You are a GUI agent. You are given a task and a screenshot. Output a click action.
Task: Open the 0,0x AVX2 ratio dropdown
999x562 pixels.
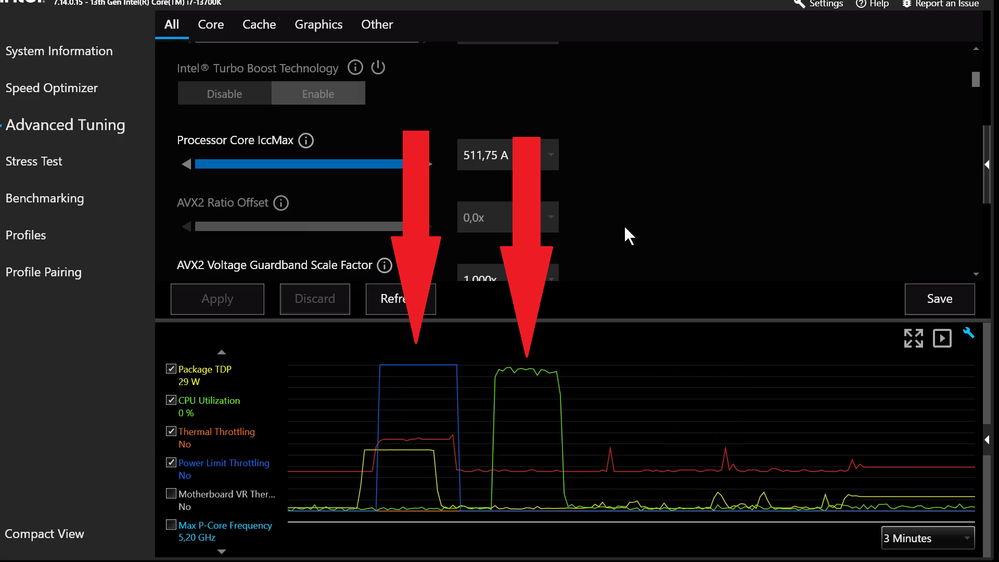pyautogui.click(x=550, y=217)
